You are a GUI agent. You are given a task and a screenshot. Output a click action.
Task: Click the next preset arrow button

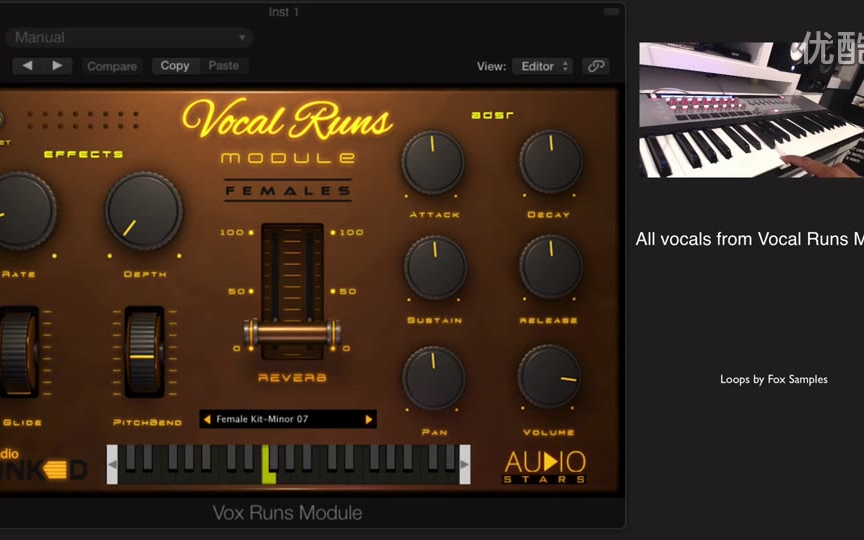(x=57, y=66)
